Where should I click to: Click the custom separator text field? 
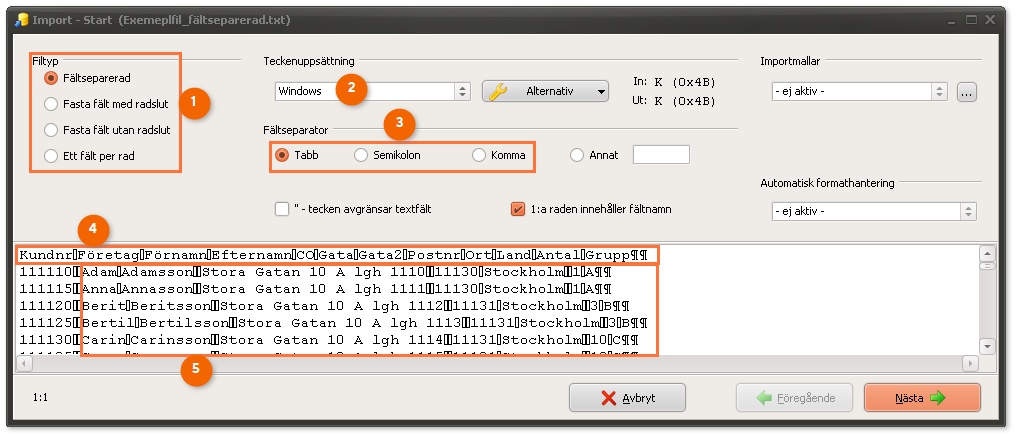point(661,155)
